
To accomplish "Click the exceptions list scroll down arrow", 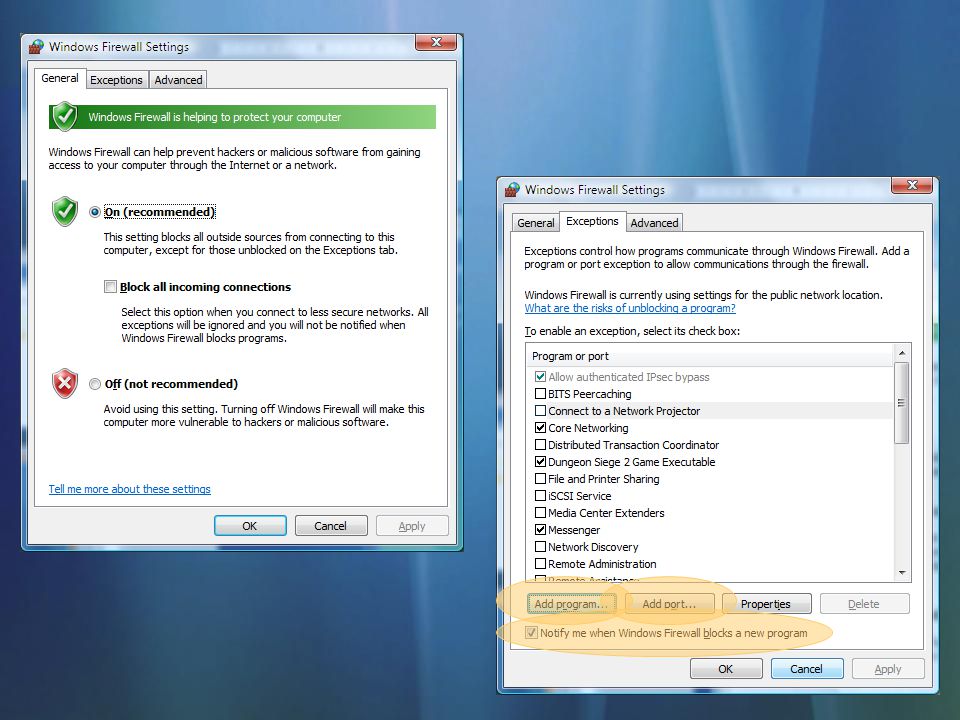I will click(902, 573).
